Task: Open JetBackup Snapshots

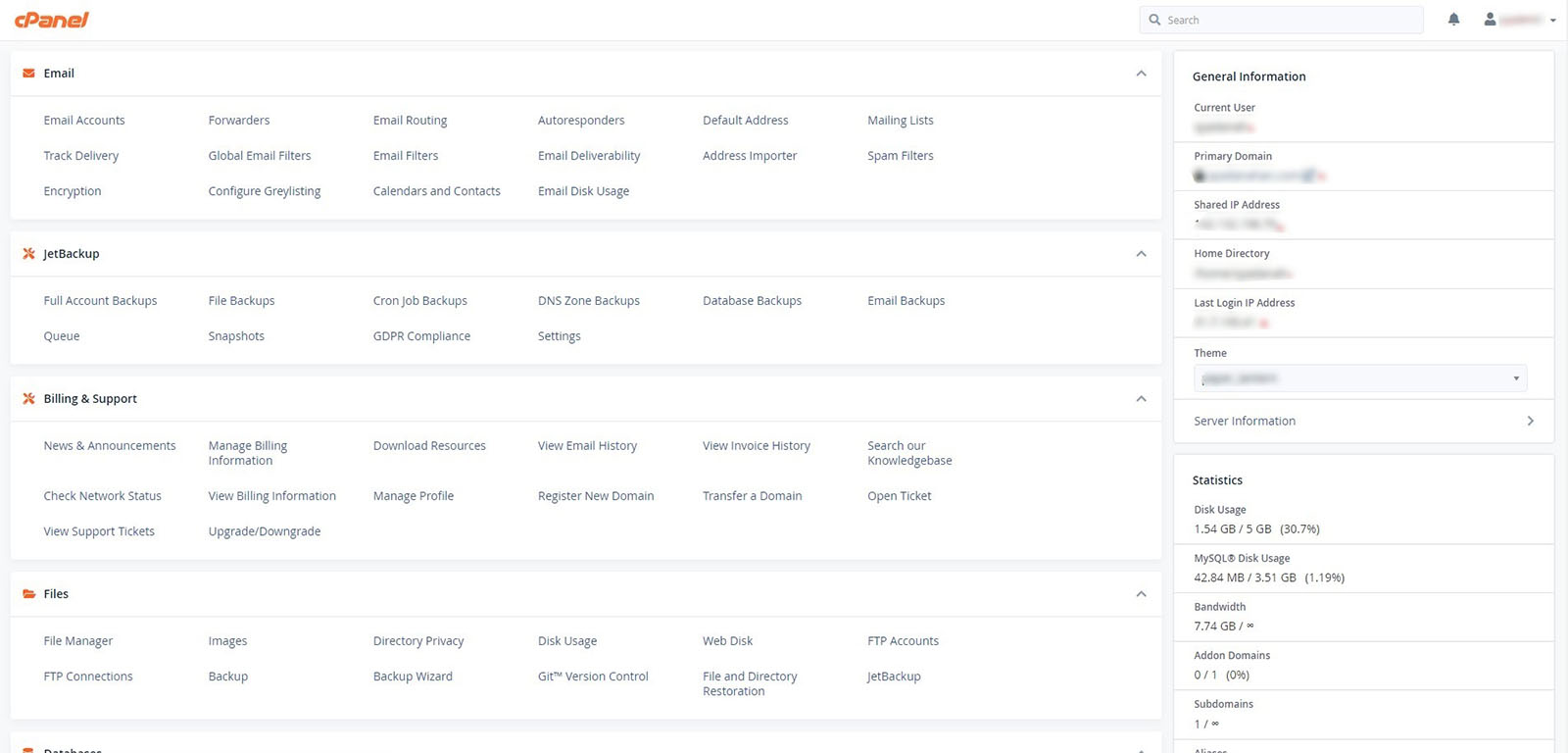Action: (x=236, y=336)
